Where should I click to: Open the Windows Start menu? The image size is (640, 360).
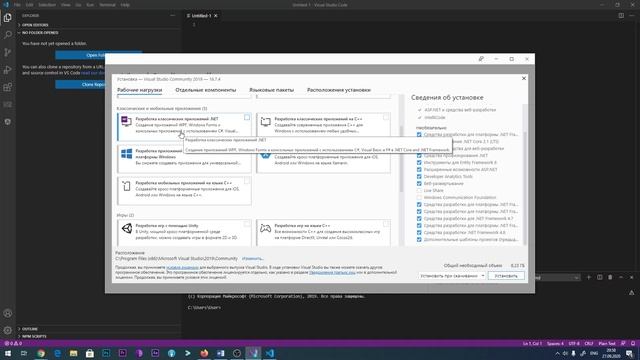[x=8, y=353]
